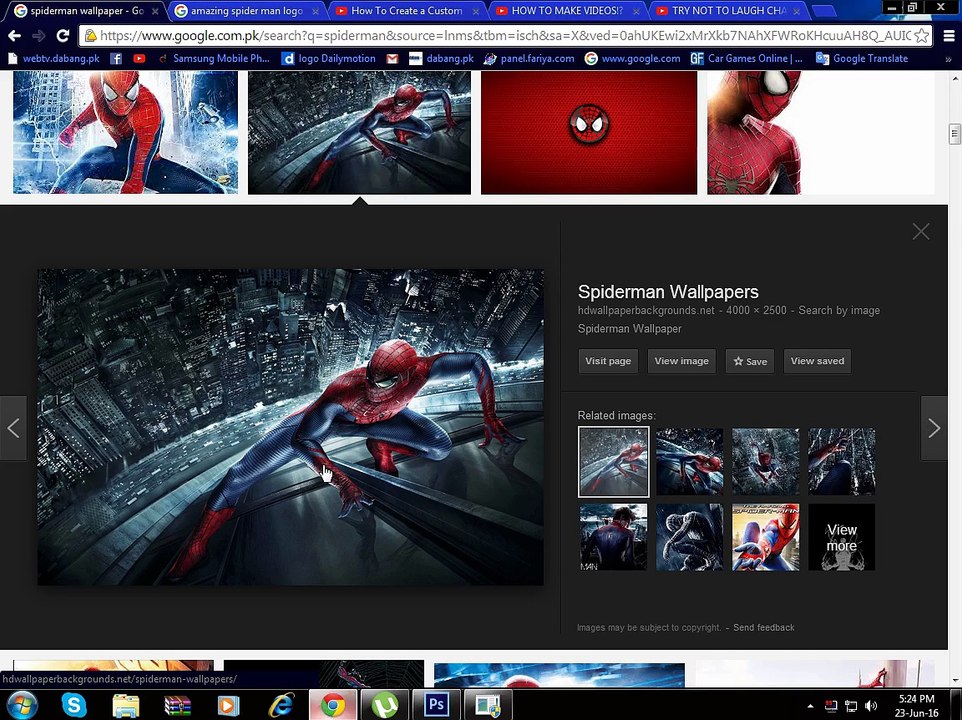The height and width of the screenshot is (720, 962).
Task: Open Google Translate bookmark
Action: pos(861,59)
